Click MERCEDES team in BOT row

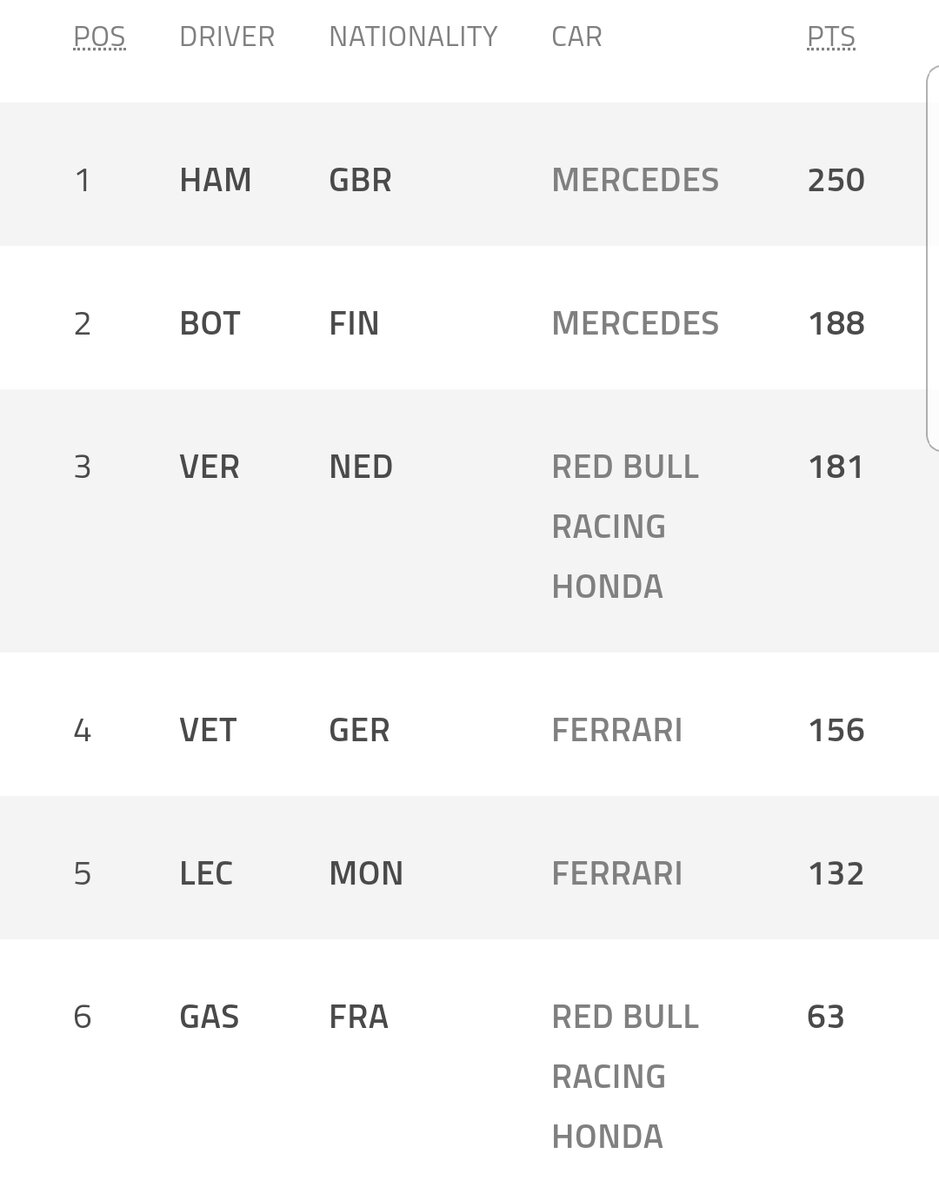point(635,324)
